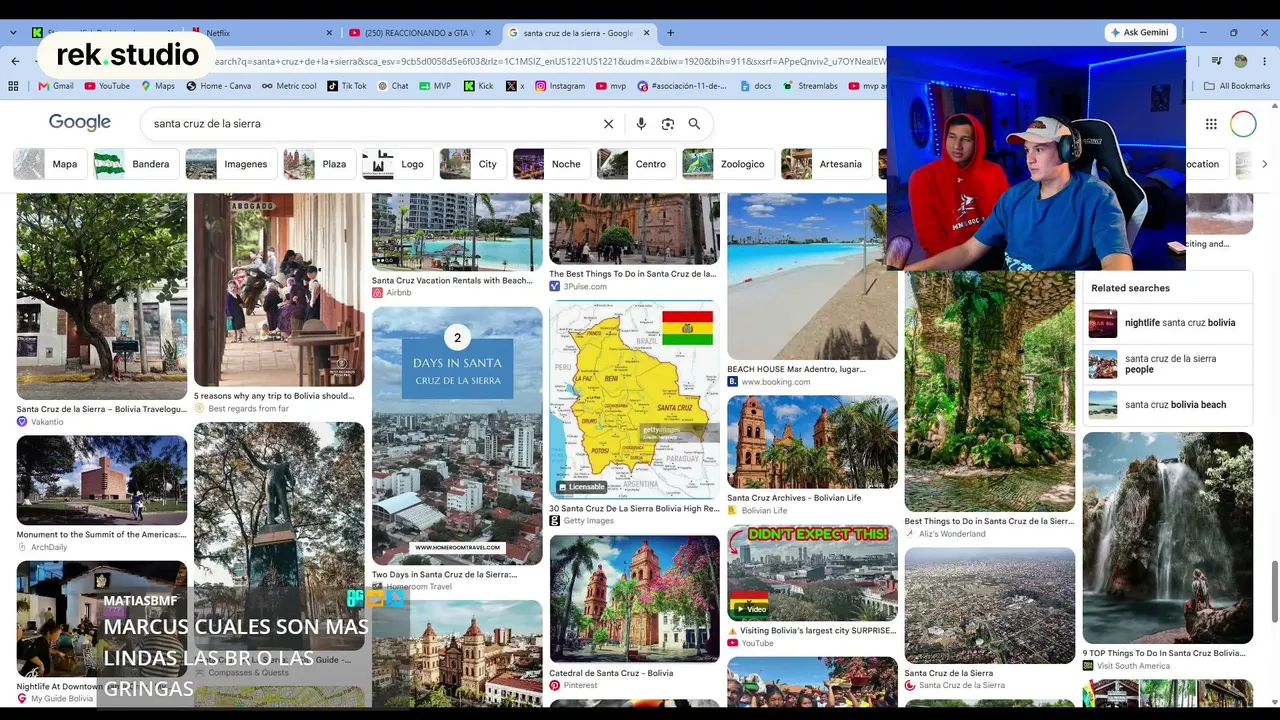Show more filter chips with right chevron
Viewport: 1280px width, 720px height.
coord(1264,164)
